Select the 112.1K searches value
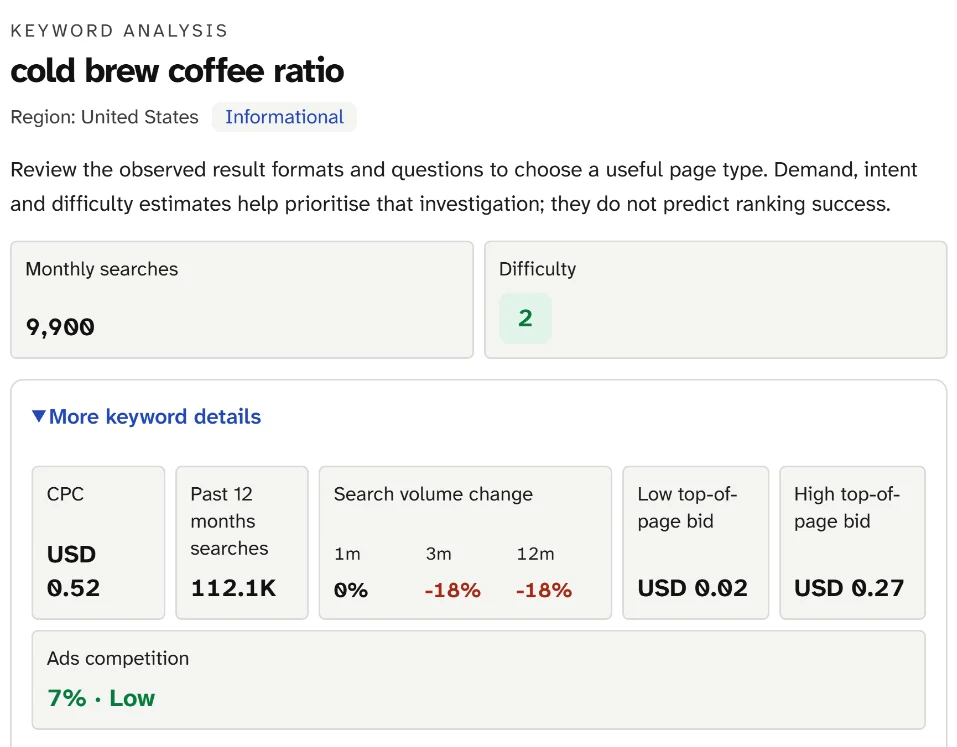The width and height of the screenshot is (957, 747). coord(233,588)
